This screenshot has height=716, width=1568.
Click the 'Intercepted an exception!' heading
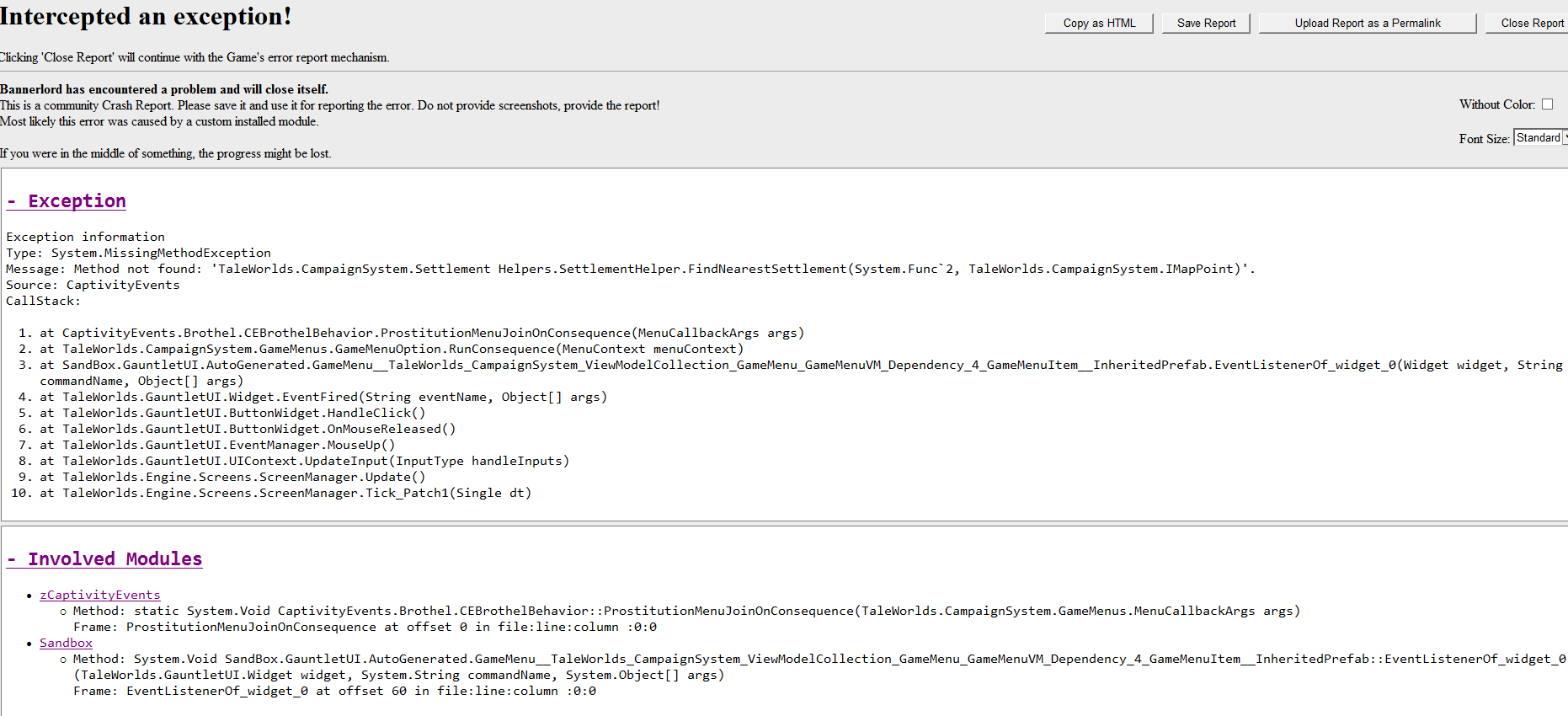click(146, 16)
